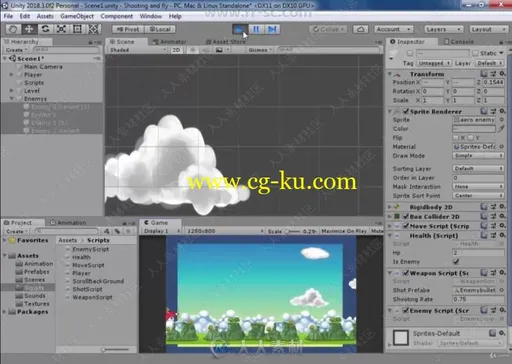
Task: Open the Sorting Layer dropdown
Action: (478, 169)
